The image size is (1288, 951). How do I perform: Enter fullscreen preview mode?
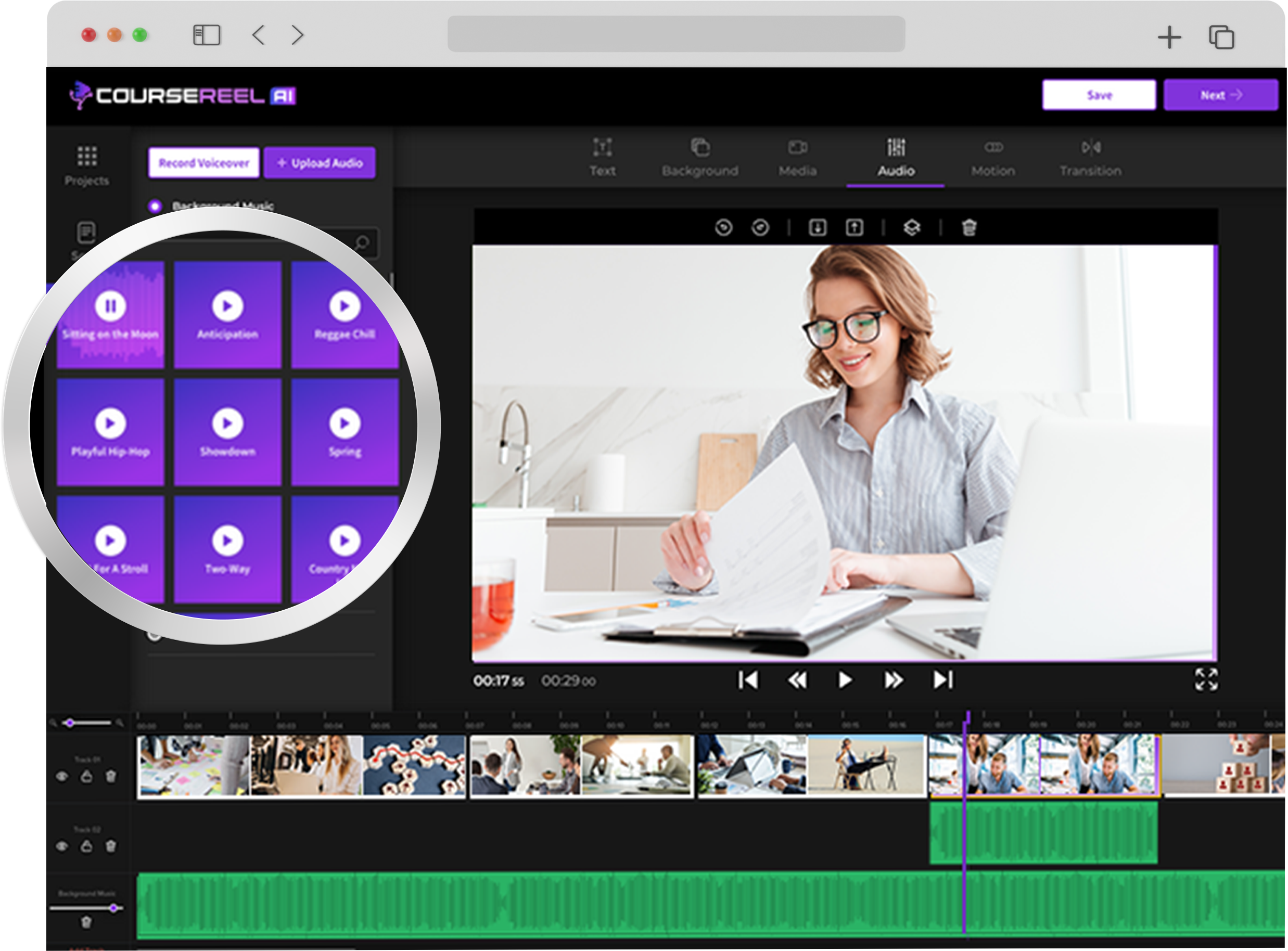coord(1206,679)
